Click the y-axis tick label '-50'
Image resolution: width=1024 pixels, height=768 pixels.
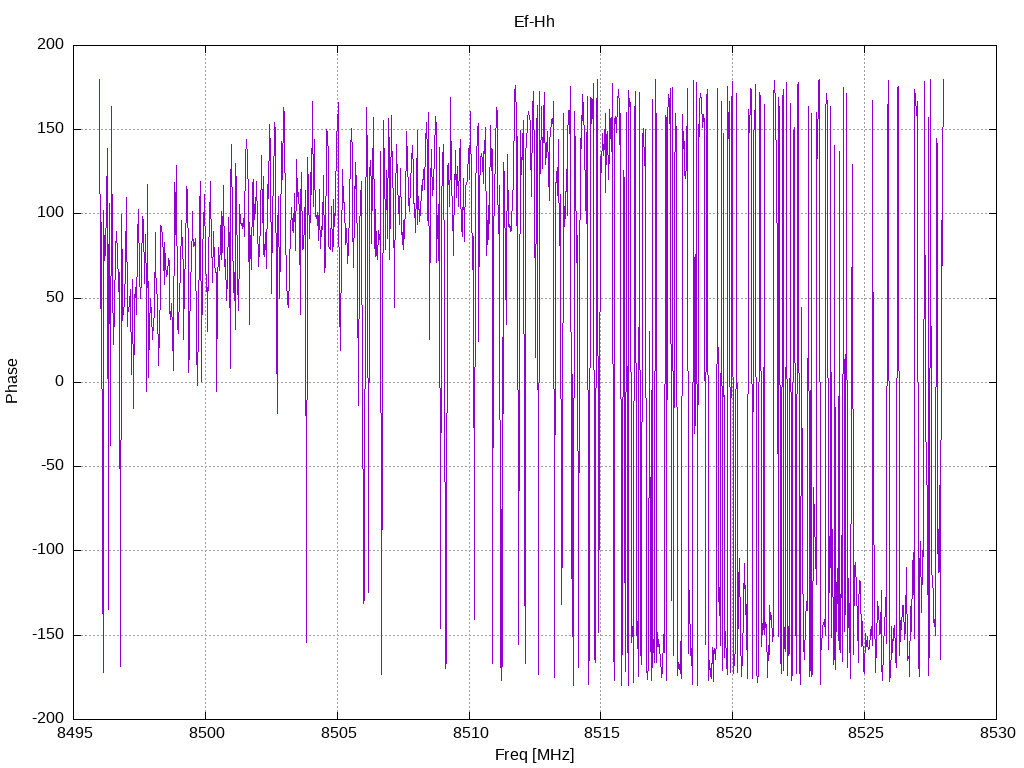[53, 466]
